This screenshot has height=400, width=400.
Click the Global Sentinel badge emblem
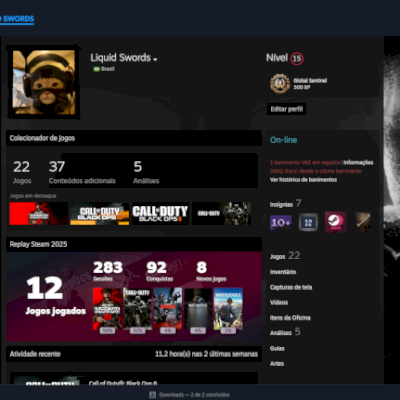[280, 83]
